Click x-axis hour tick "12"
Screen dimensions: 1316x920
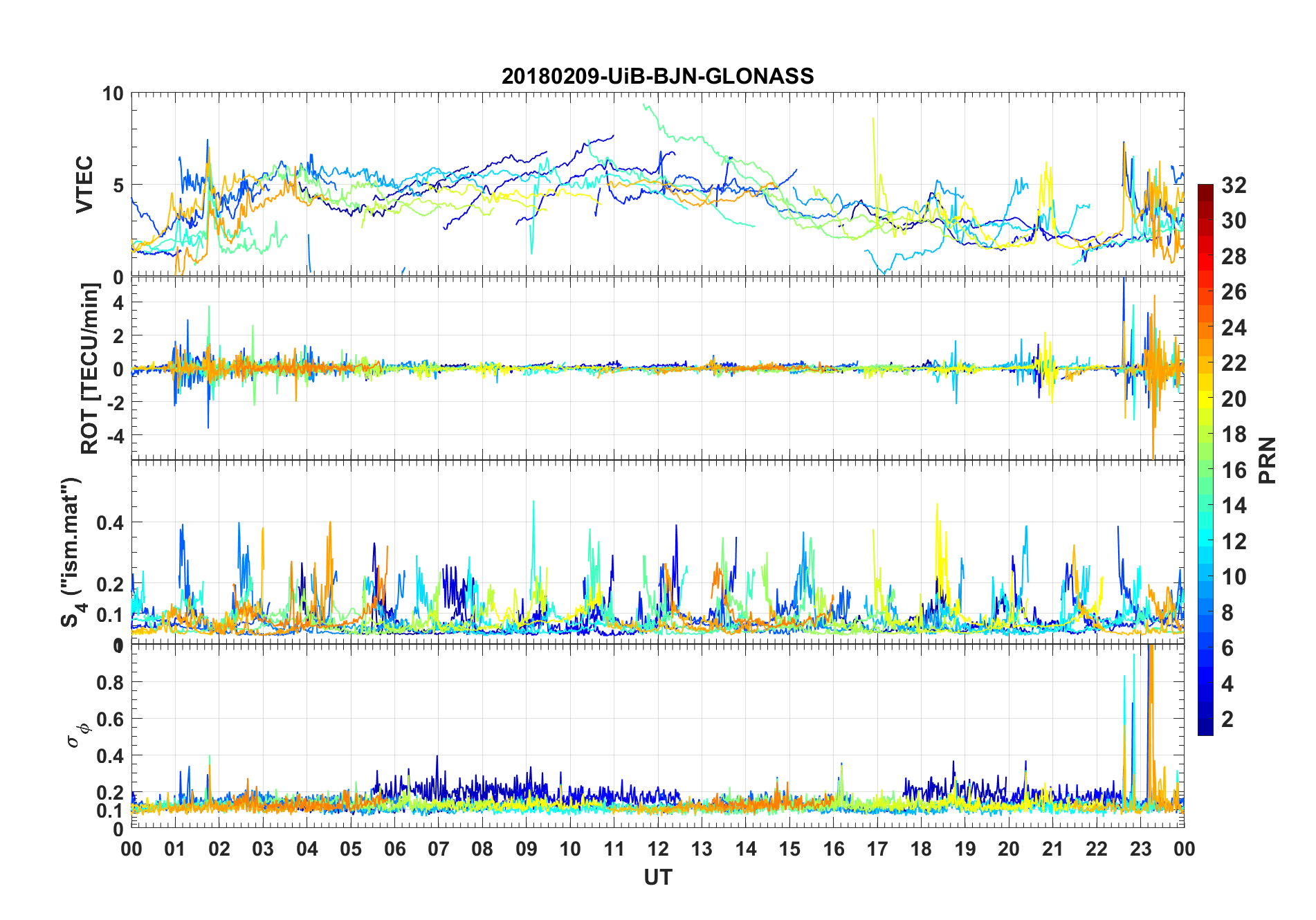click(x=657, y=849)
